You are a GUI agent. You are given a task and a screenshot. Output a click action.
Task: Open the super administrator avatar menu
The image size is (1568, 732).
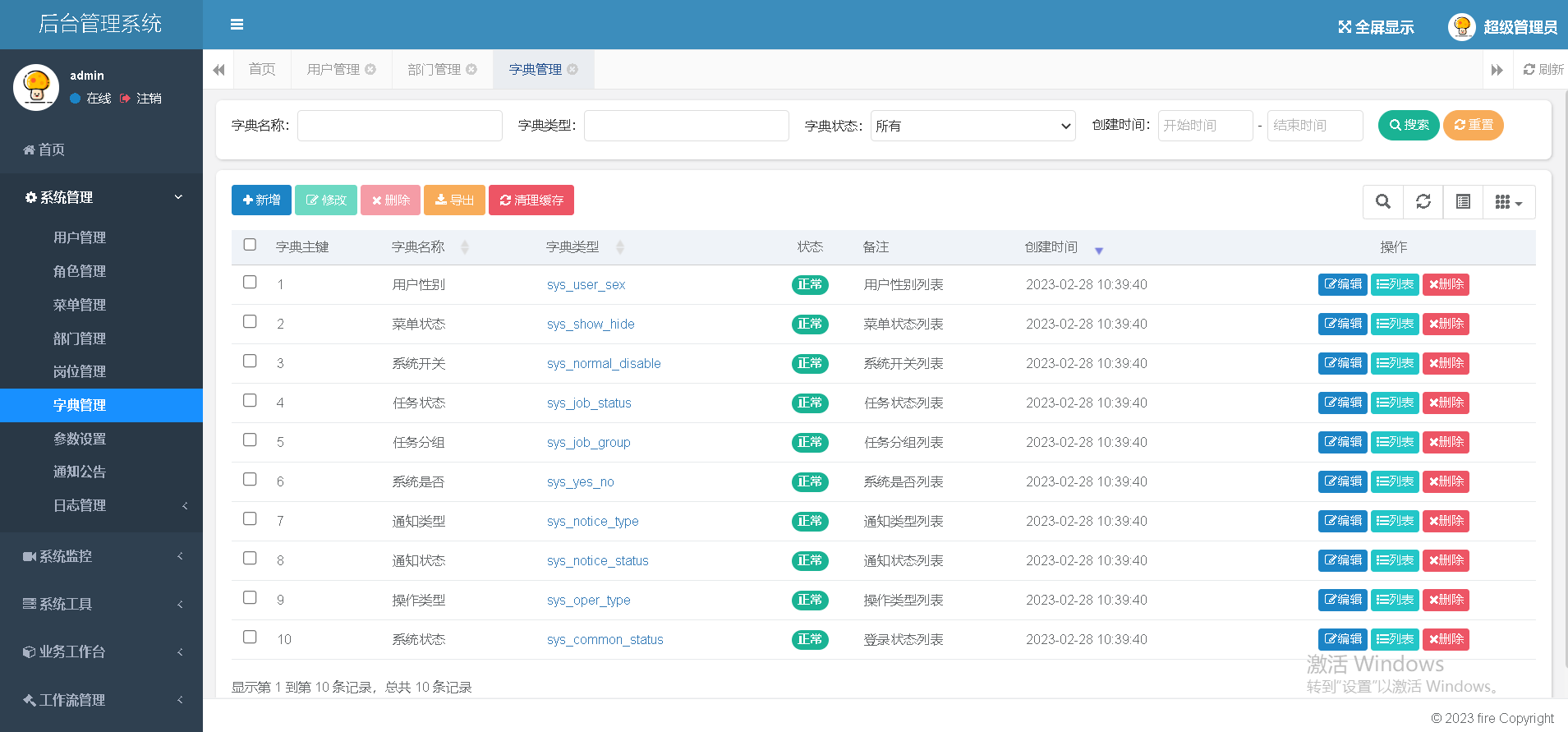tap(1462, 27)
